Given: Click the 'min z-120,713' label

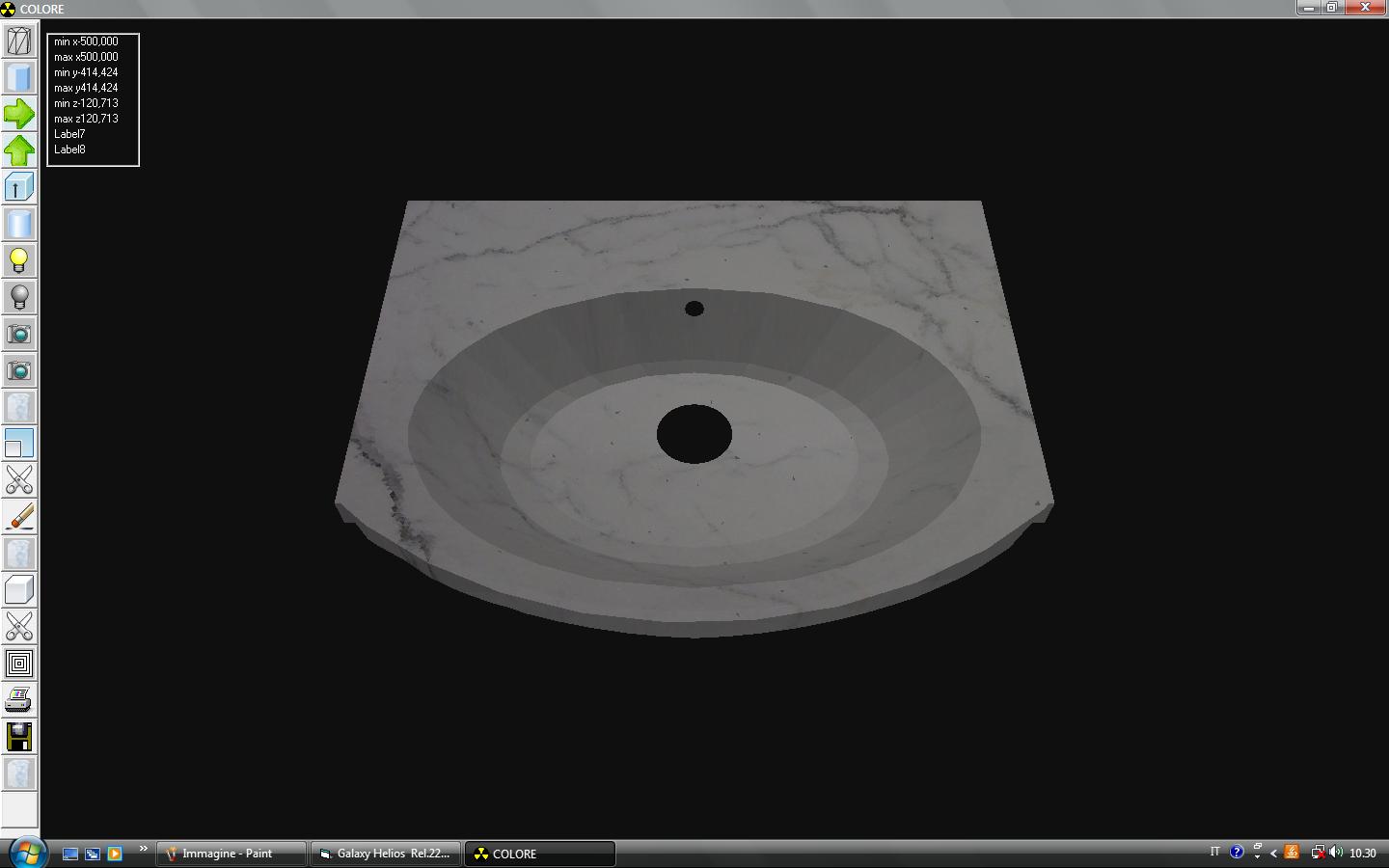Looking at the screenshot, I should coord(86,103).
